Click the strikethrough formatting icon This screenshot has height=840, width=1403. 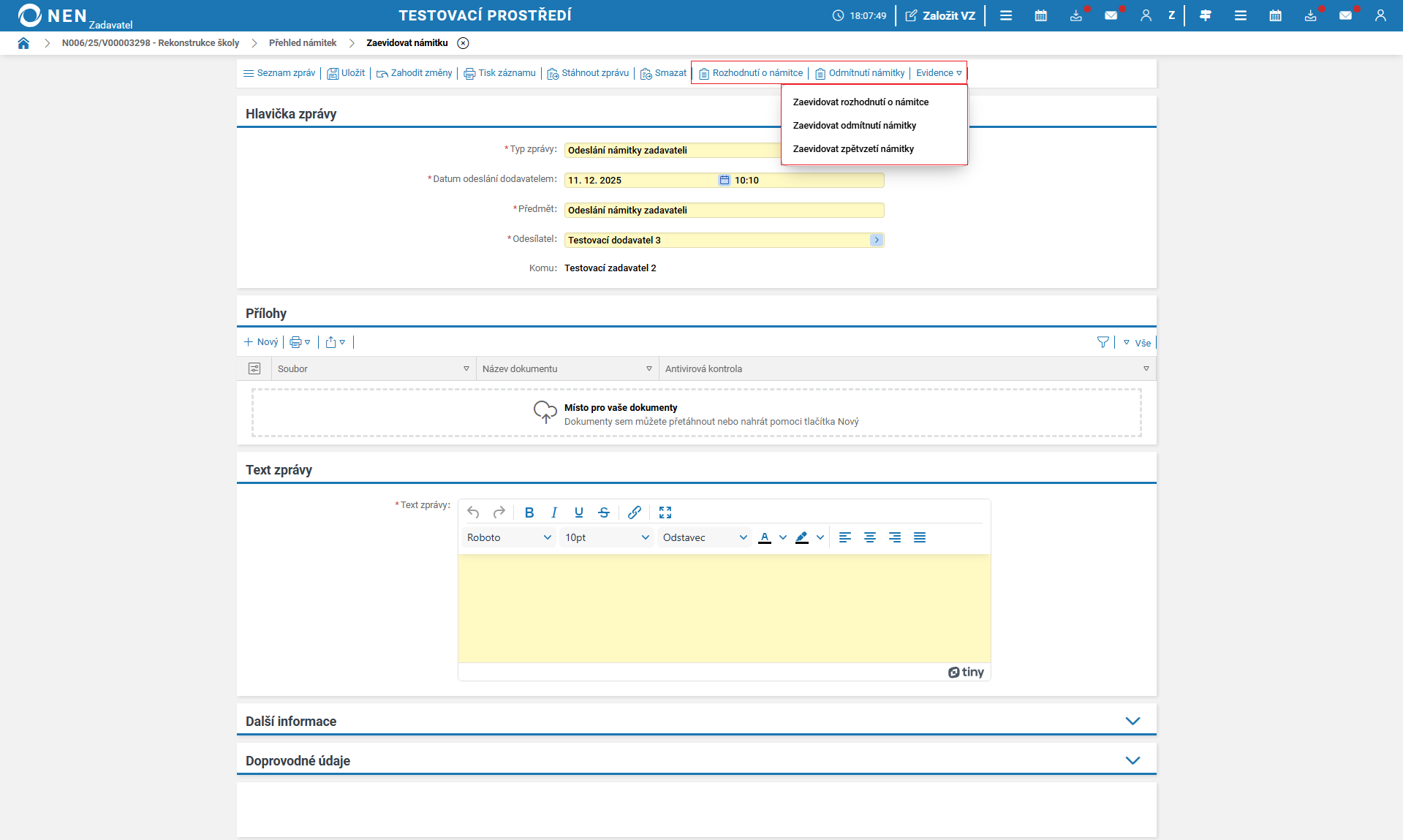(x=604, y=512)
